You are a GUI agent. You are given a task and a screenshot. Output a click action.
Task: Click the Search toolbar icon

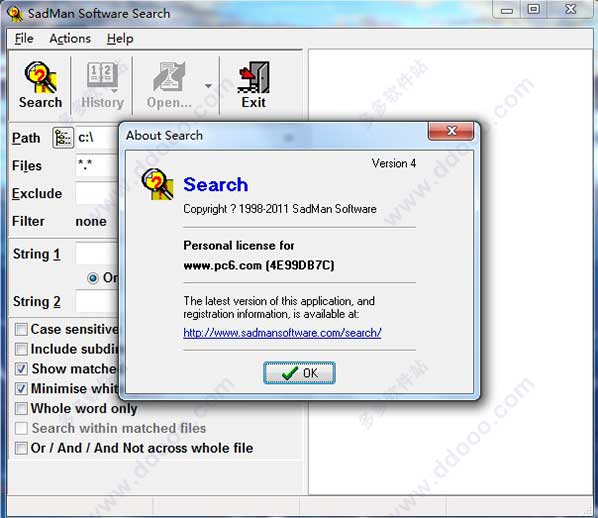pyautogui.click(x=40, y=85)
